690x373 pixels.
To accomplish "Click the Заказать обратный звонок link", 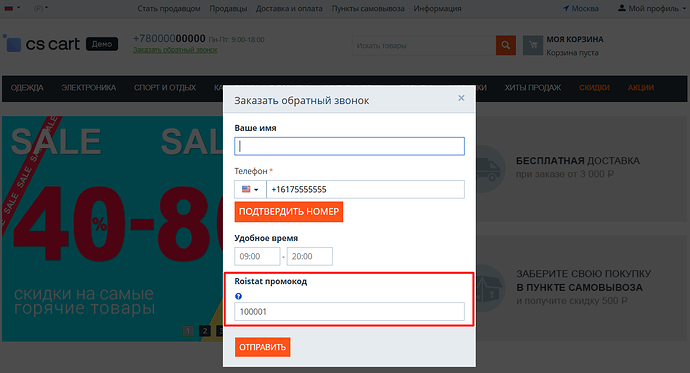I will [x=175, y=50].
